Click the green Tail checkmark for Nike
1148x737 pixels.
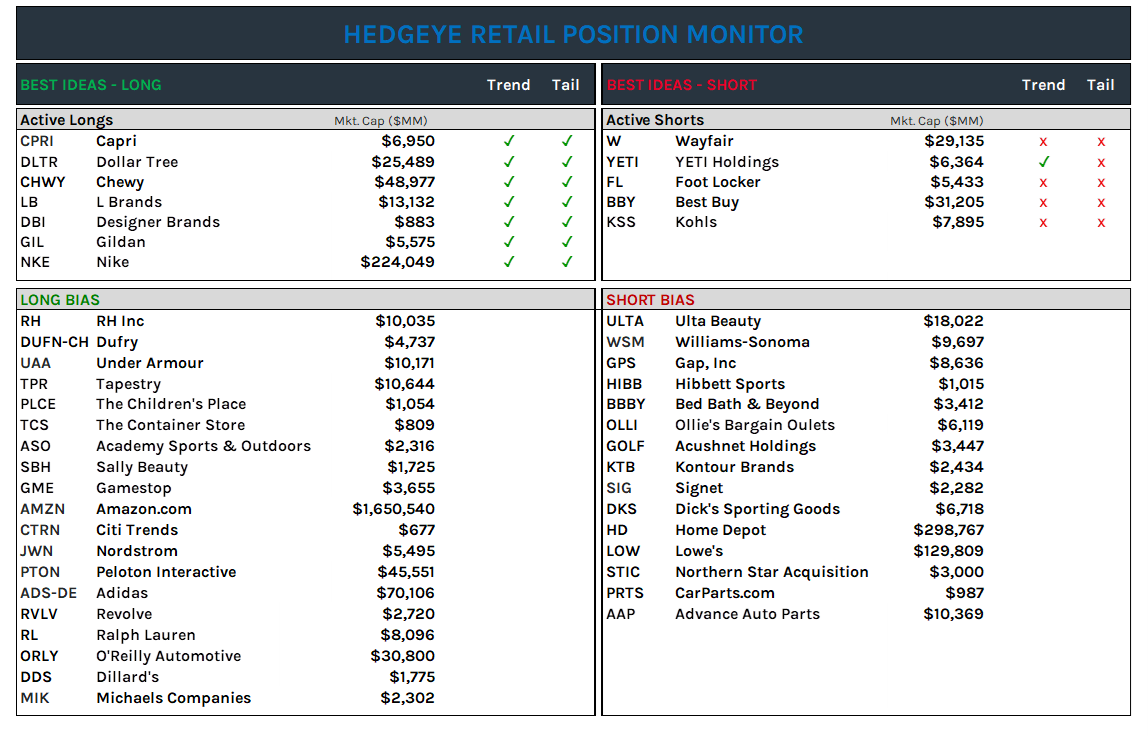[x=567, y=261]
